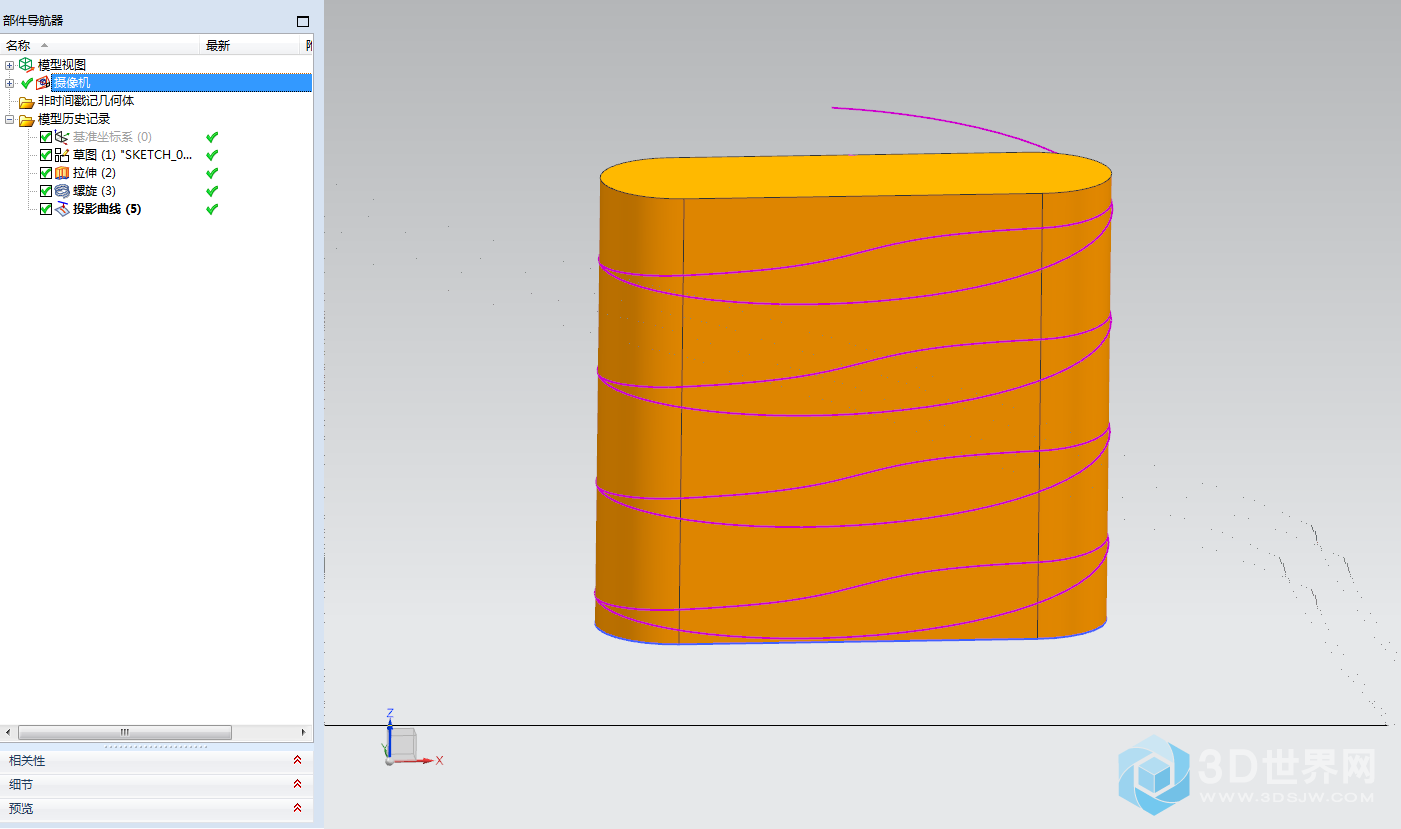Click the navigator scrollbar right arrow
The image size is (1401, 829).
pos(304,732)
